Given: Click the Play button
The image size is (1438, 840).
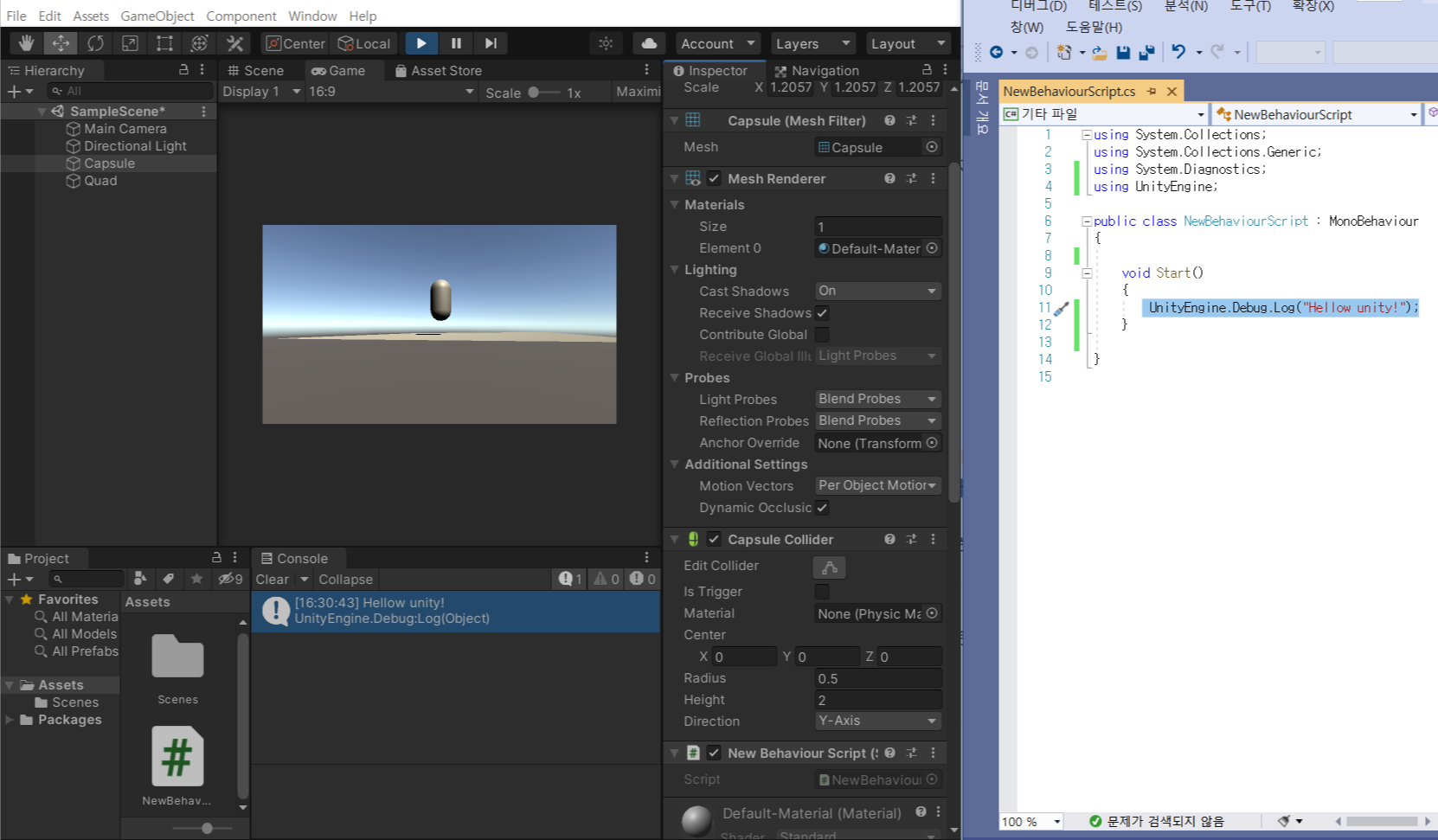Looking at the screenshot, I should [421, 43].
